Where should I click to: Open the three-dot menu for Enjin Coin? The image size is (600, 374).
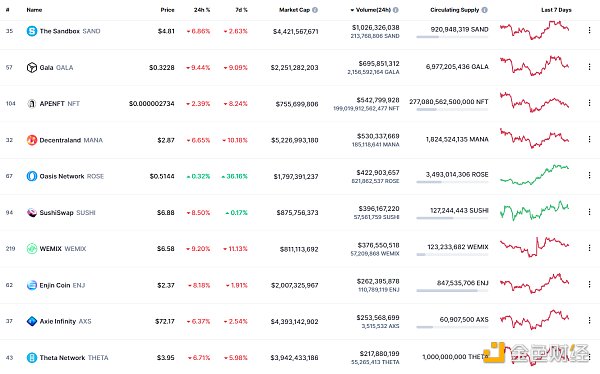pos(589,284)
